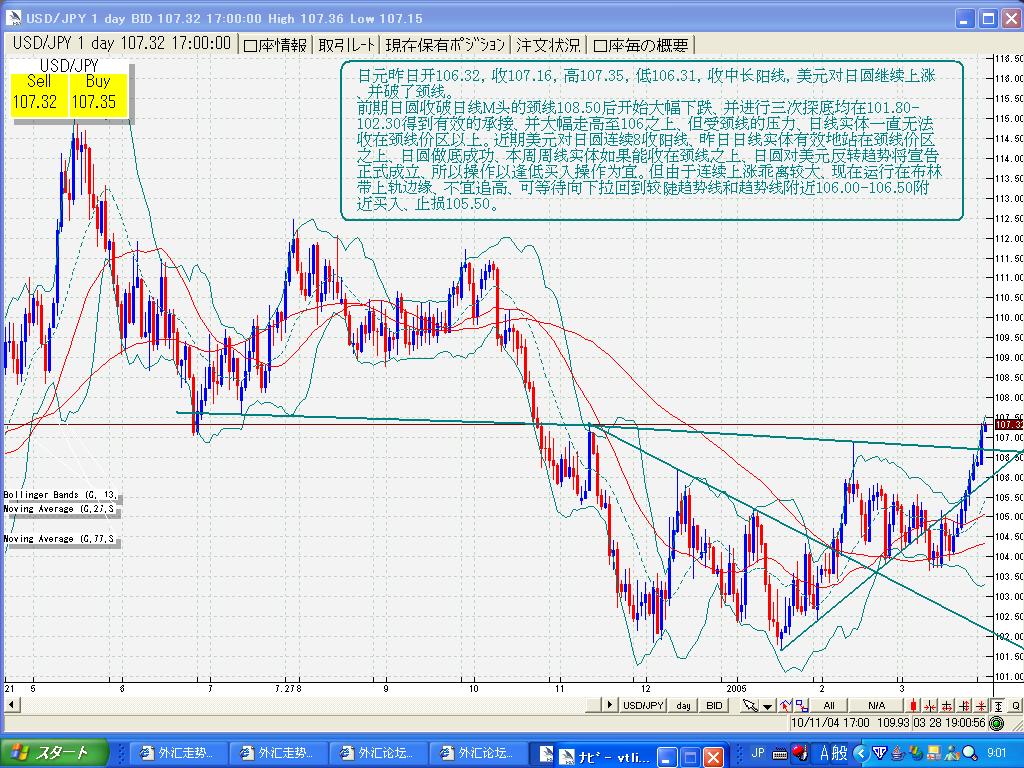Viewport: 1024px width, 768px height.
Task: Click the JP language indicator in taskbar
Action: tap(758, 752)
